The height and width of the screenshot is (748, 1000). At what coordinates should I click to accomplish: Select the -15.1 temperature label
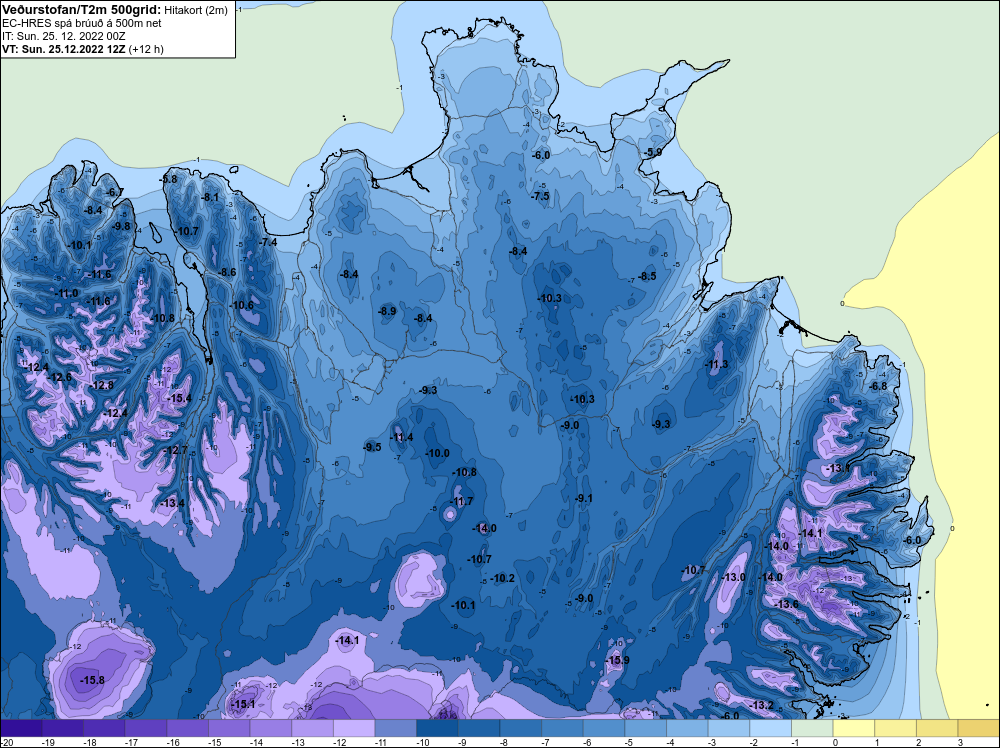click(x=243, y=704)
